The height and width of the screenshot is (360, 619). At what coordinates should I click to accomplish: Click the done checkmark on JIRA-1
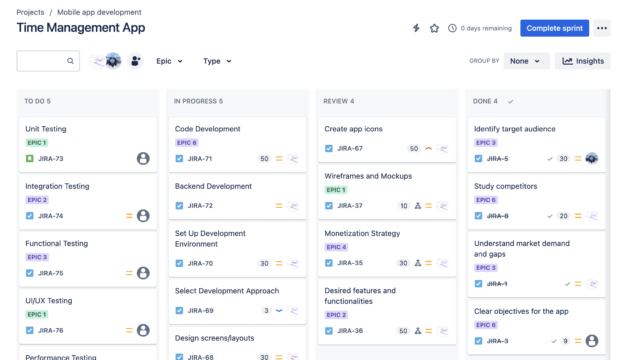pos(567,284)
